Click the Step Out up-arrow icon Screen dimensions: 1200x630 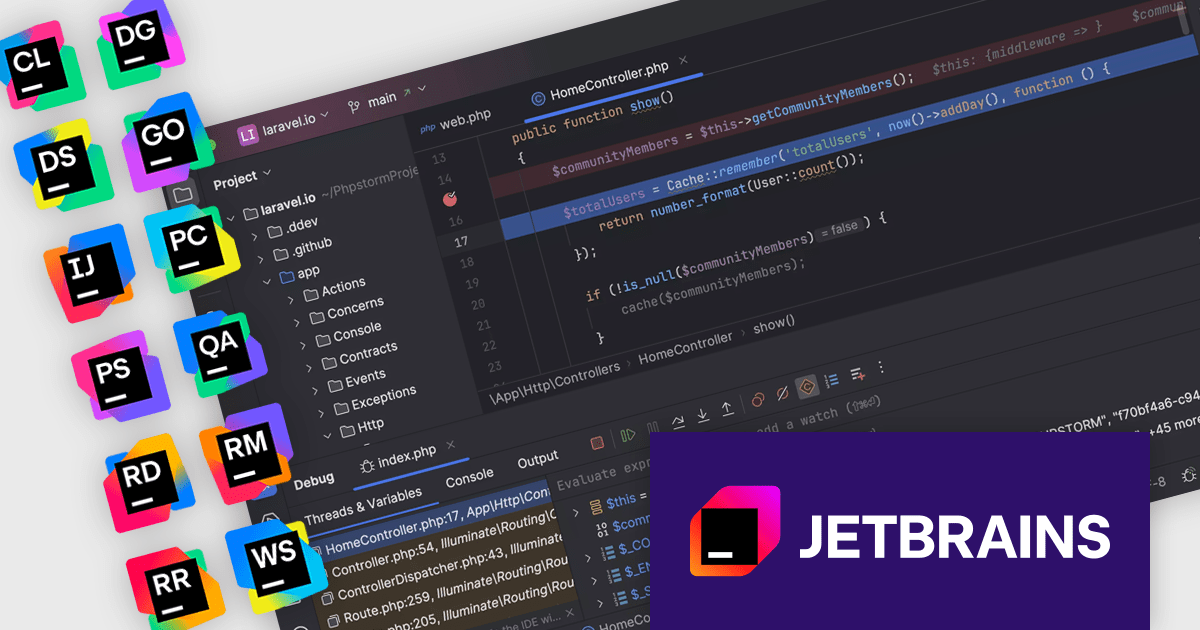[727, 407]
